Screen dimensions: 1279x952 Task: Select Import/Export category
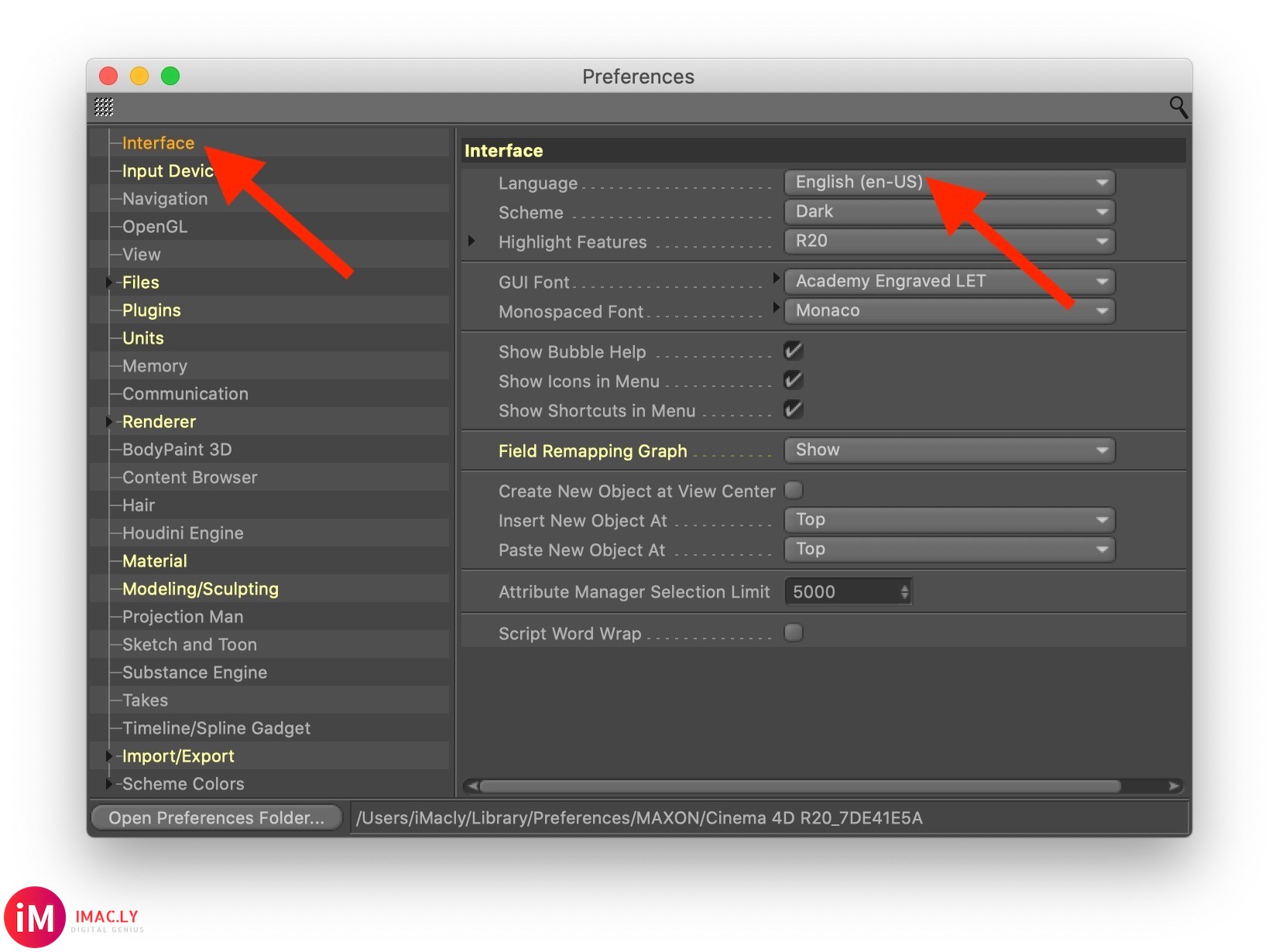tap(178, 756)
